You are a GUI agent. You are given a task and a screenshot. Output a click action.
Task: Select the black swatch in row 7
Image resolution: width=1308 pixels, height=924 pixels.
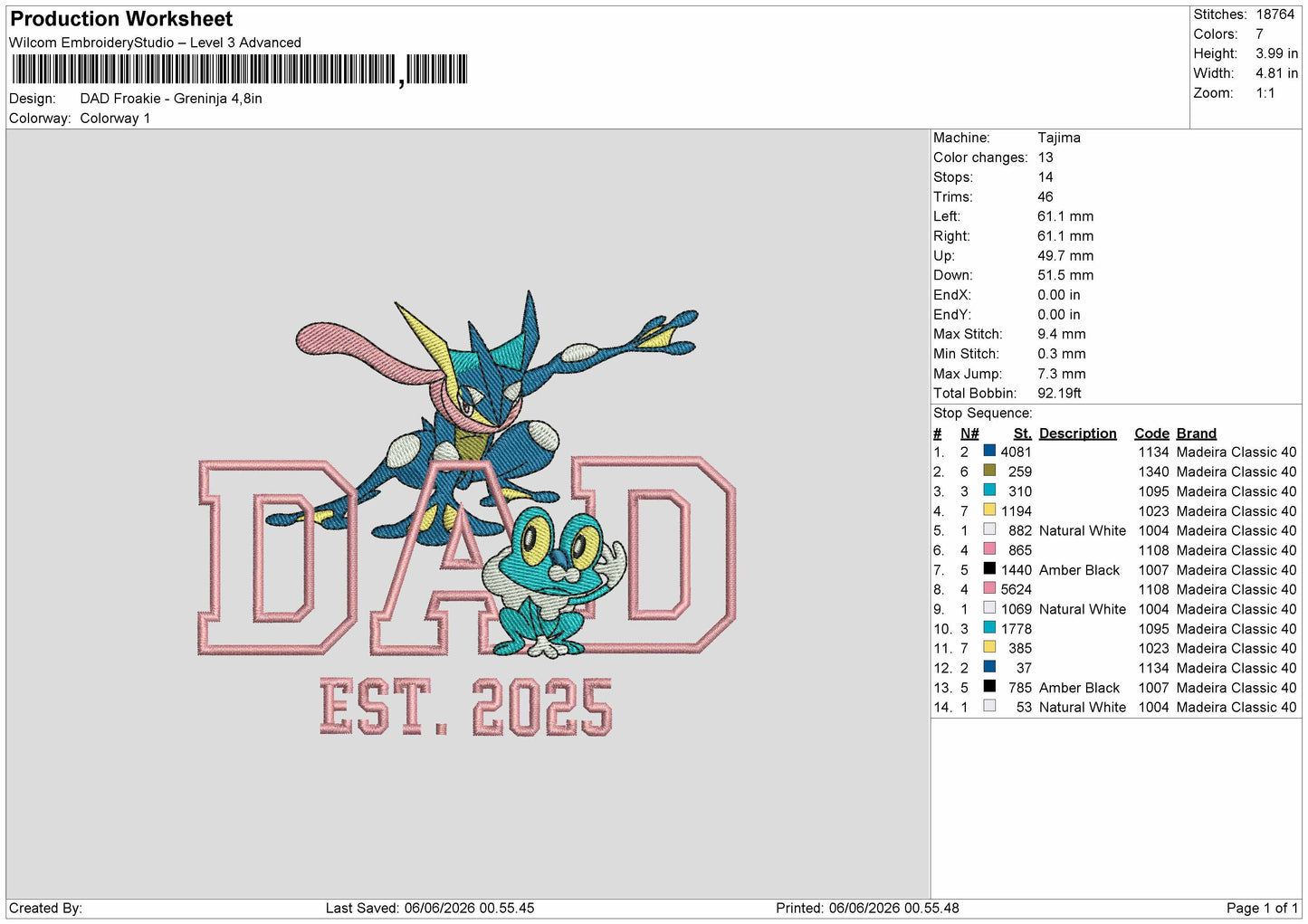(989, 568)
